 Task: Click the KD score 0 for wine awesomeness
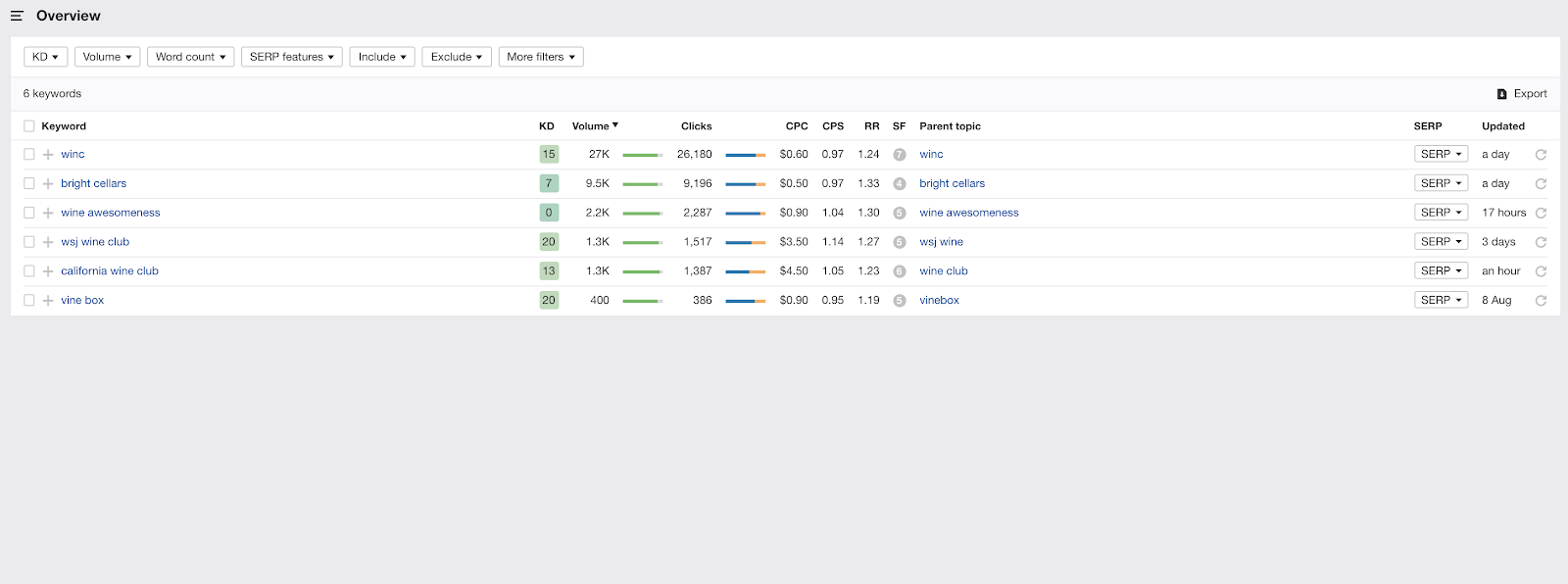[549, 213]
